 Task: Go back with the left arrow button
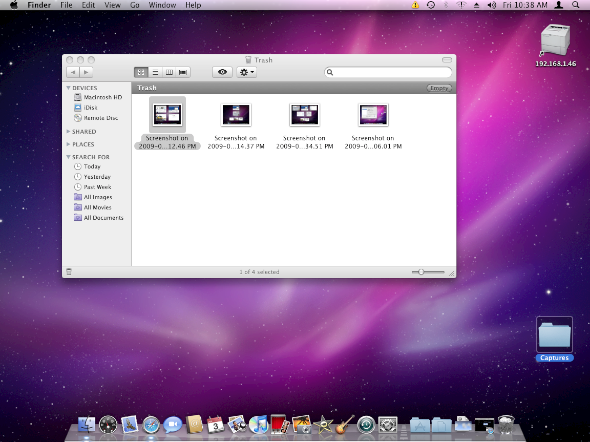[x=73, y=72]
